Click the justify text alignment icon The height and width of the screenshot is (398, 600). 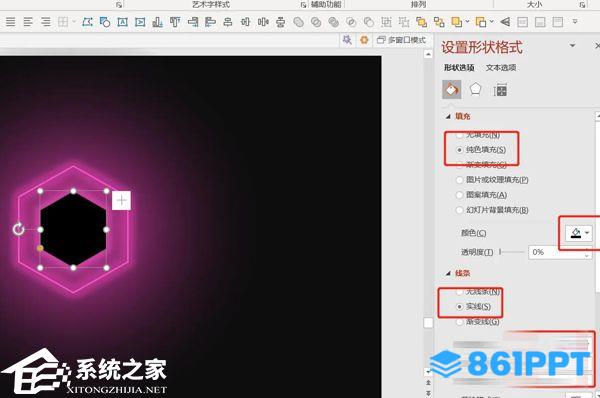pyautogui.click(x=10, y=22)
